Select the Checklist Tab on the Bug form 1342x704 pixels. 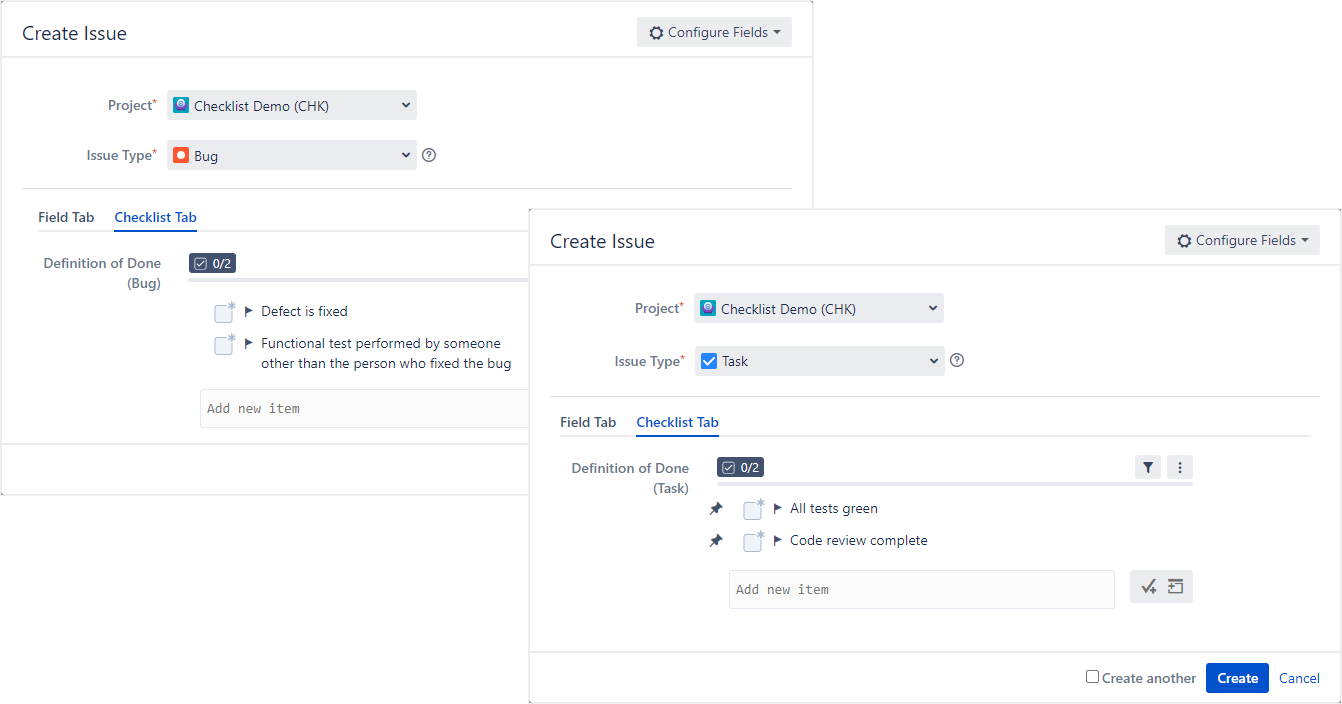[x=155, y=217]
